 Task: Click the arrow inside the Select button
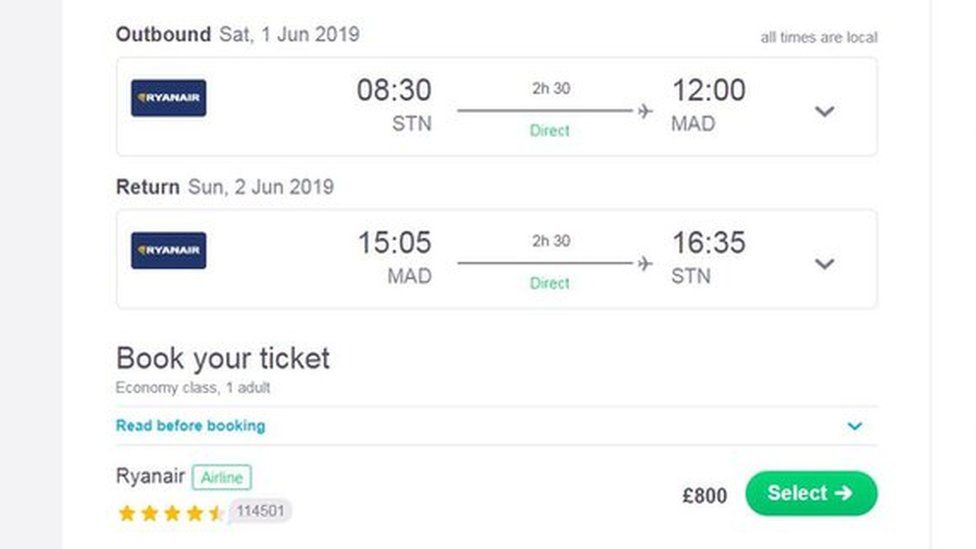(843, 493)
